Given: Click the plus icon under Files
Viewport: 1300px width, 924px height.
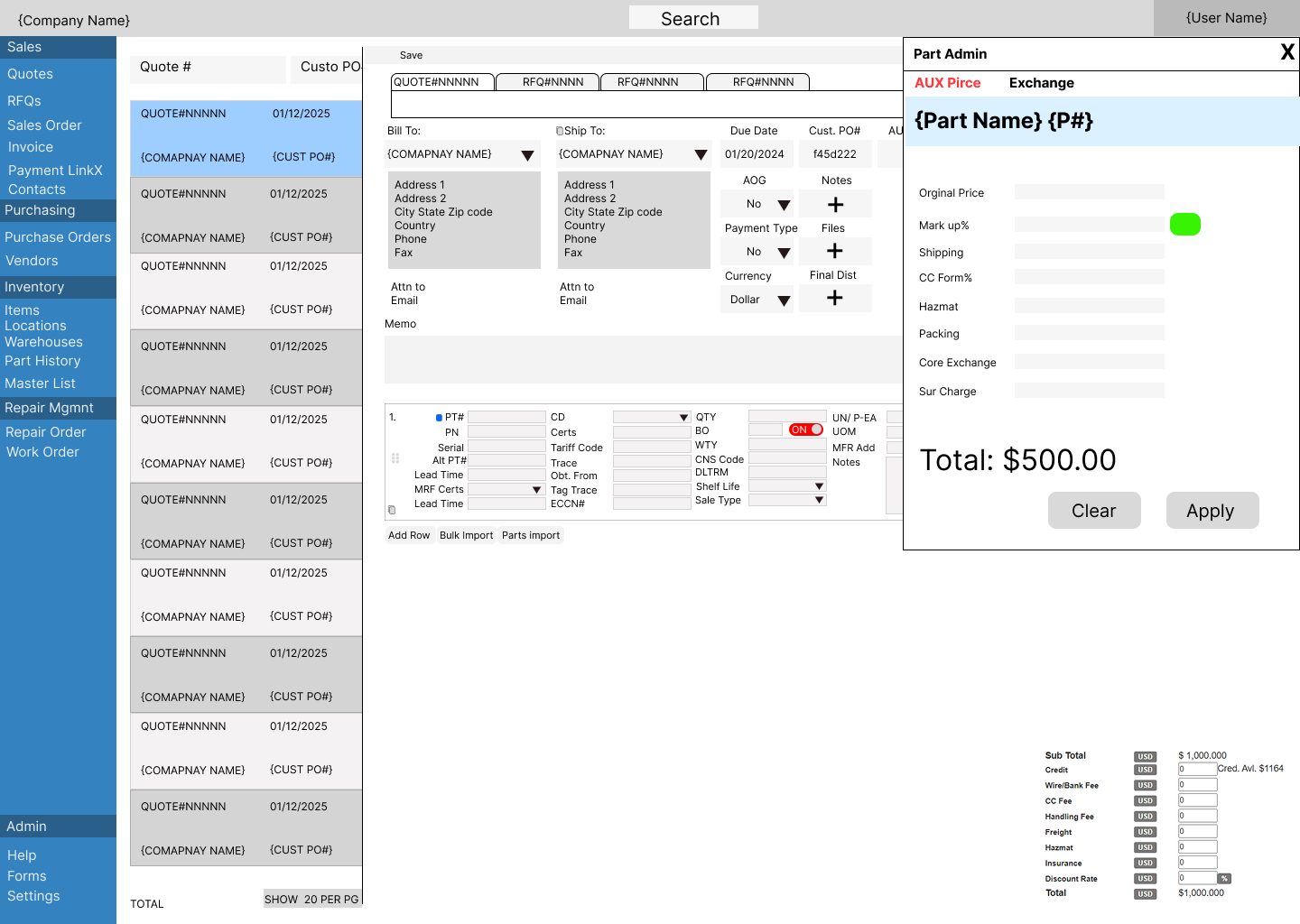Looking at the screenshot, I should coord(835,251).
